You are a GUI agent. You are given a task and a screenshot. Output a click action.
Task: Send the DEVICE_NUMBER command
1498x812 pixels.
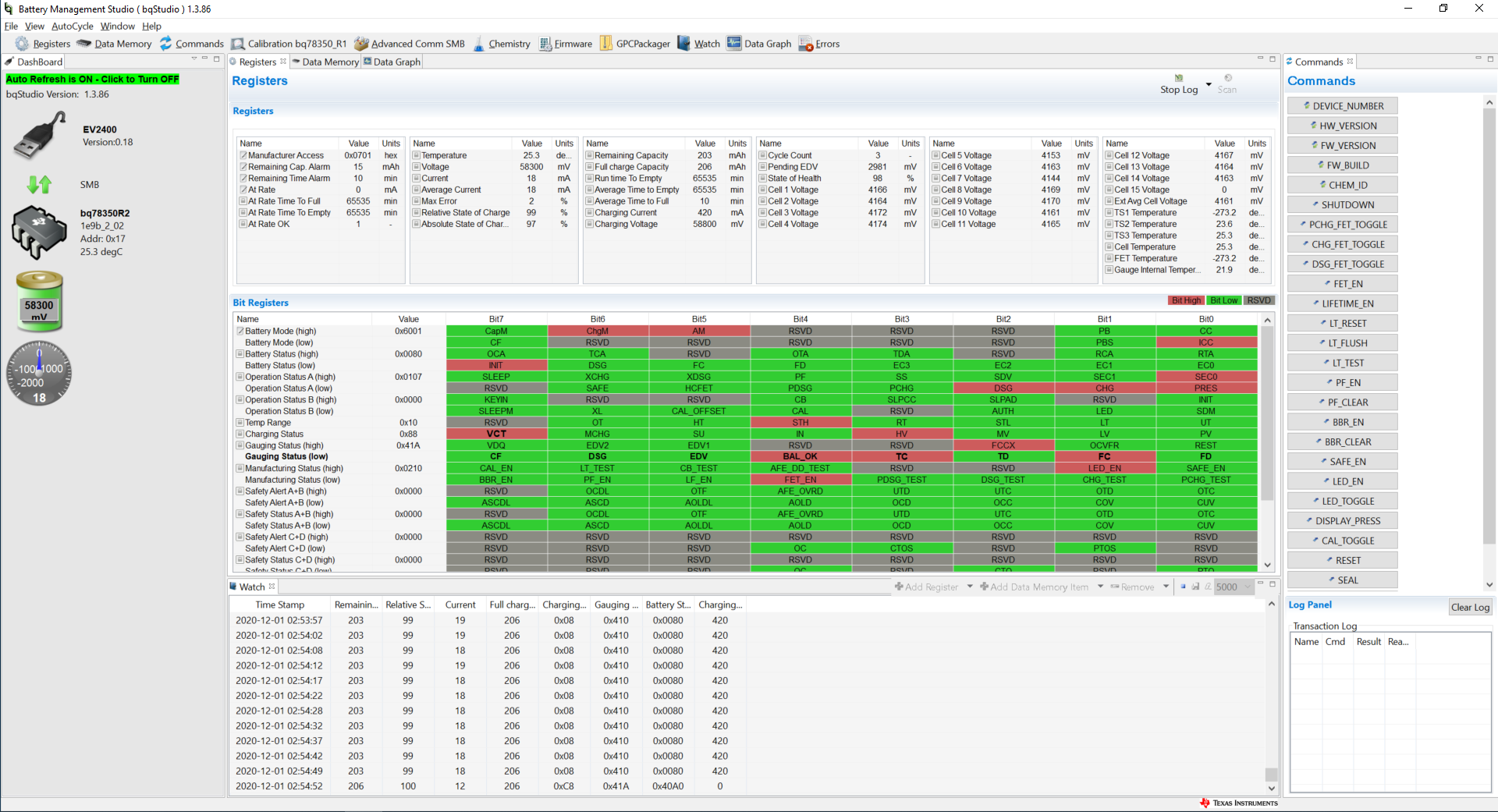point(1342,106)
